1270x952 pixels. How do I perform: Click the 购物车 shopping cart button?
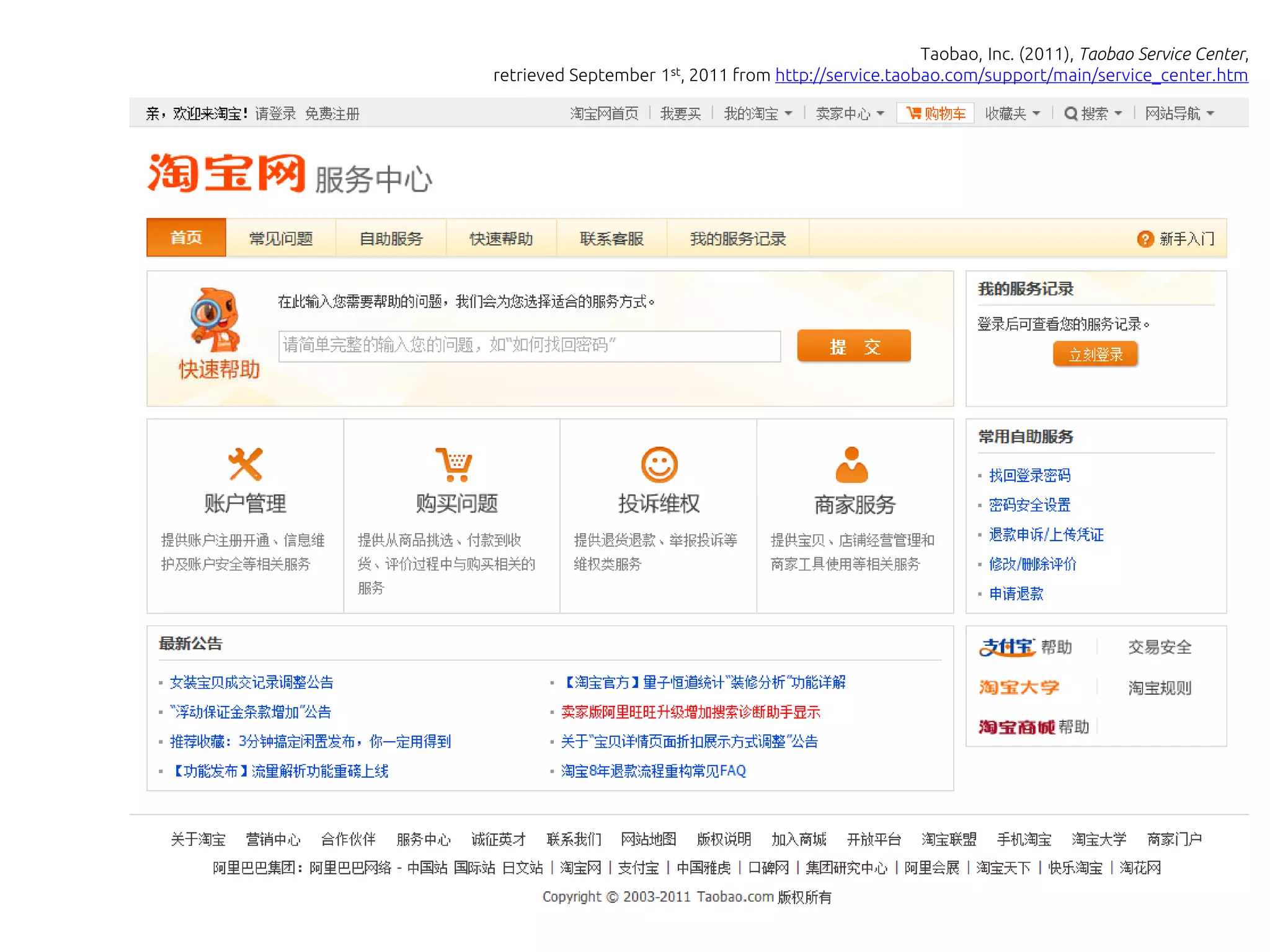(935, 113)
